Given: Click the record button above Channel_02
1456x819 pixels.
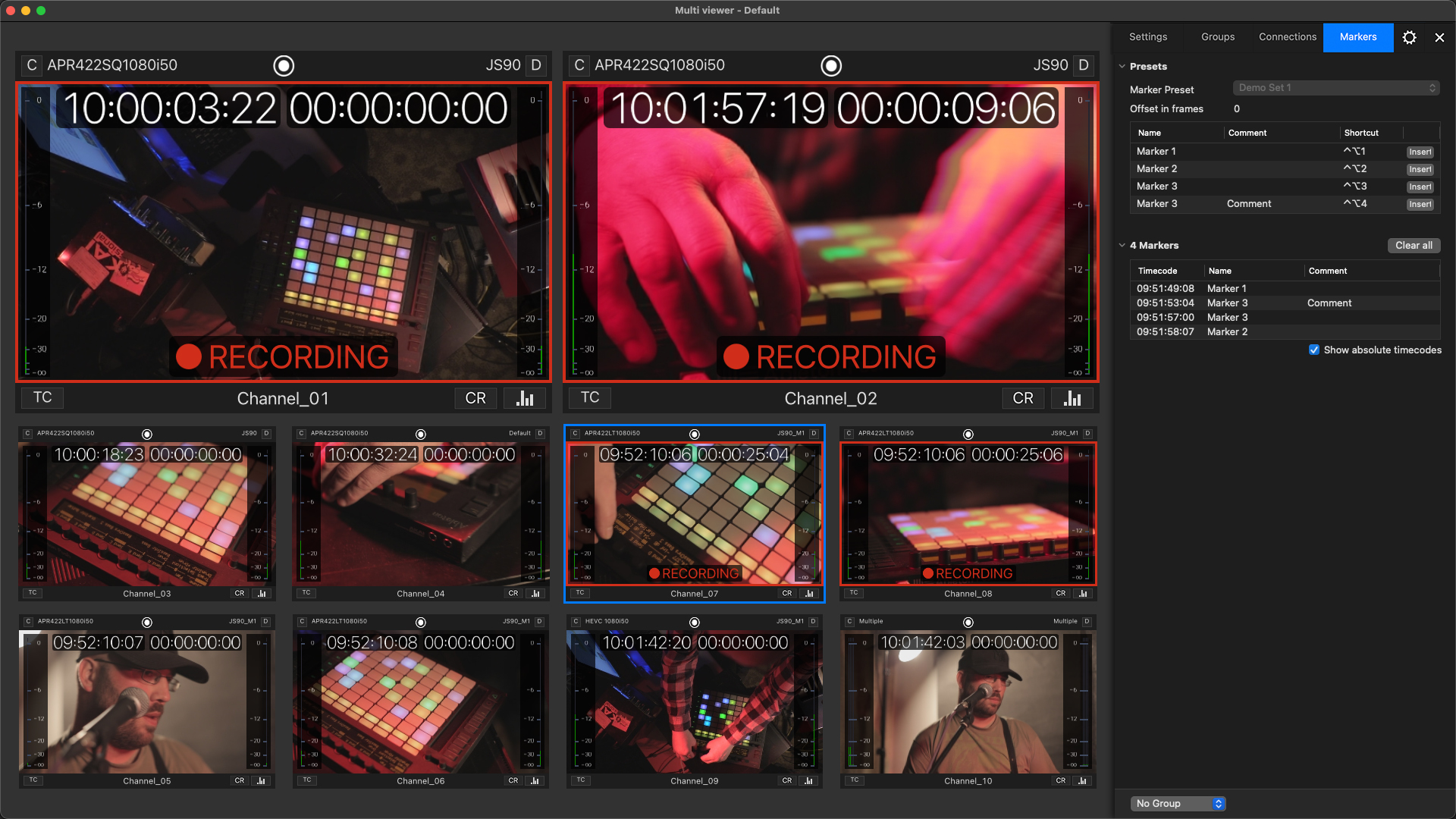Looking at the screenshot, I should click(831, 66).
